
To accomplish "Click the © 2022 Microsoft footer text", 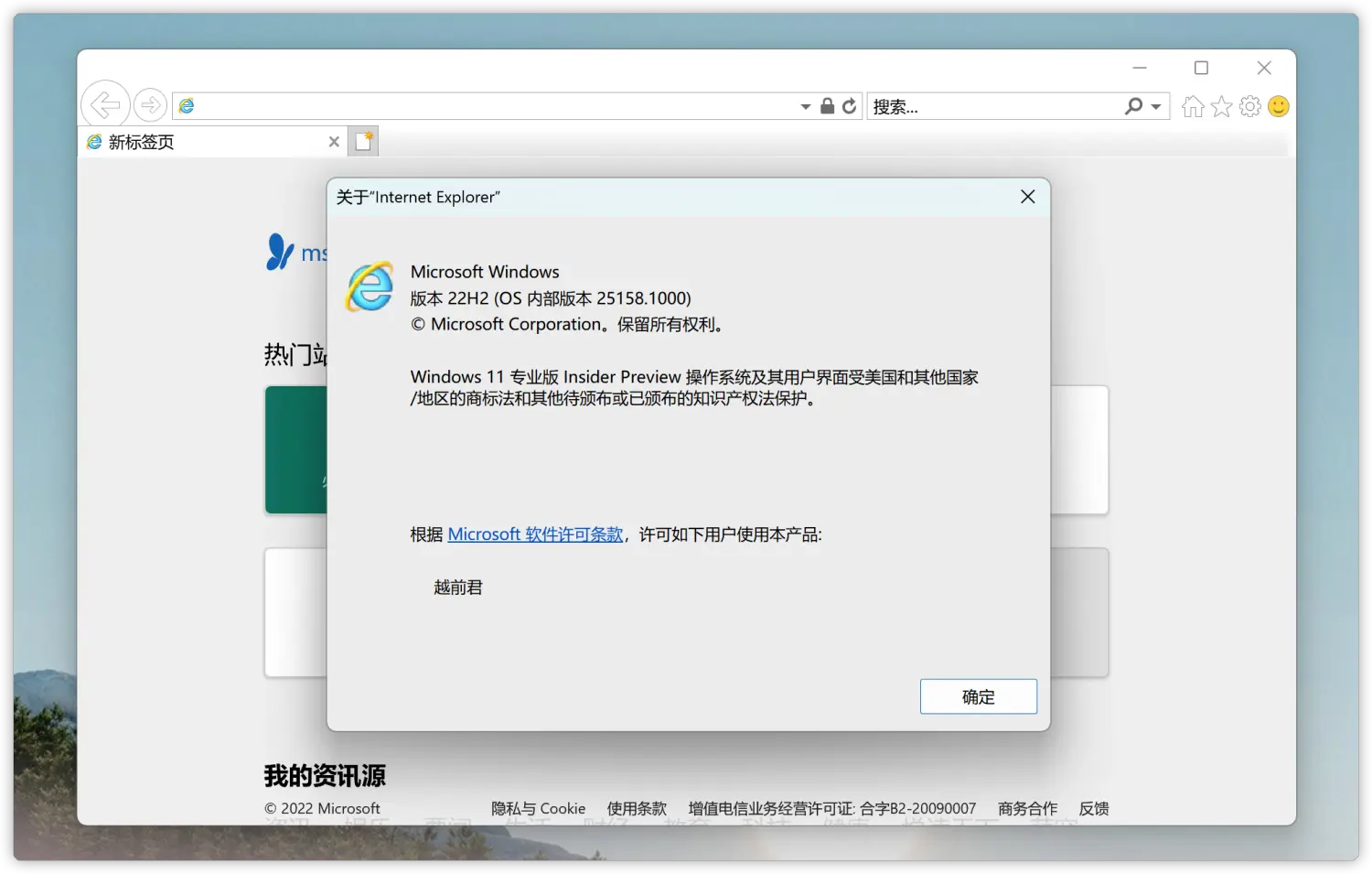I will [322, 809].
